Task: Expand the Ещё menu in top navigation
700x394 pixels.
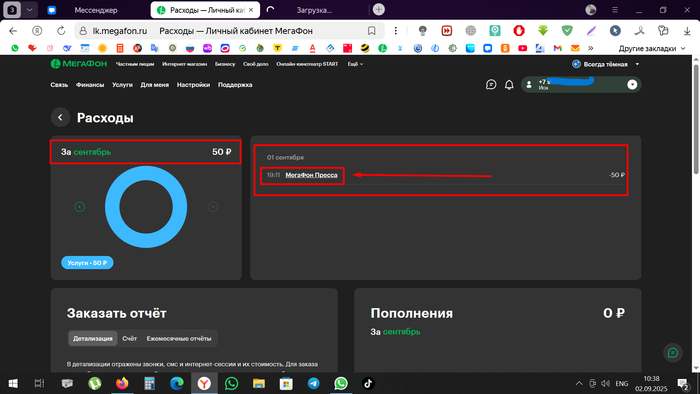Action: point(355,64)
